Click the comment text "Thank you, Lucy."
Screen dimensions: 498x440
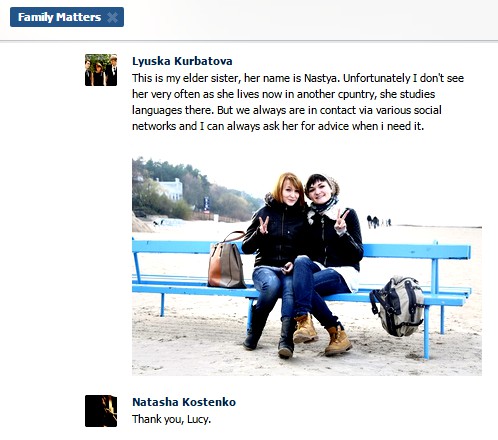[x=171, y=419]
